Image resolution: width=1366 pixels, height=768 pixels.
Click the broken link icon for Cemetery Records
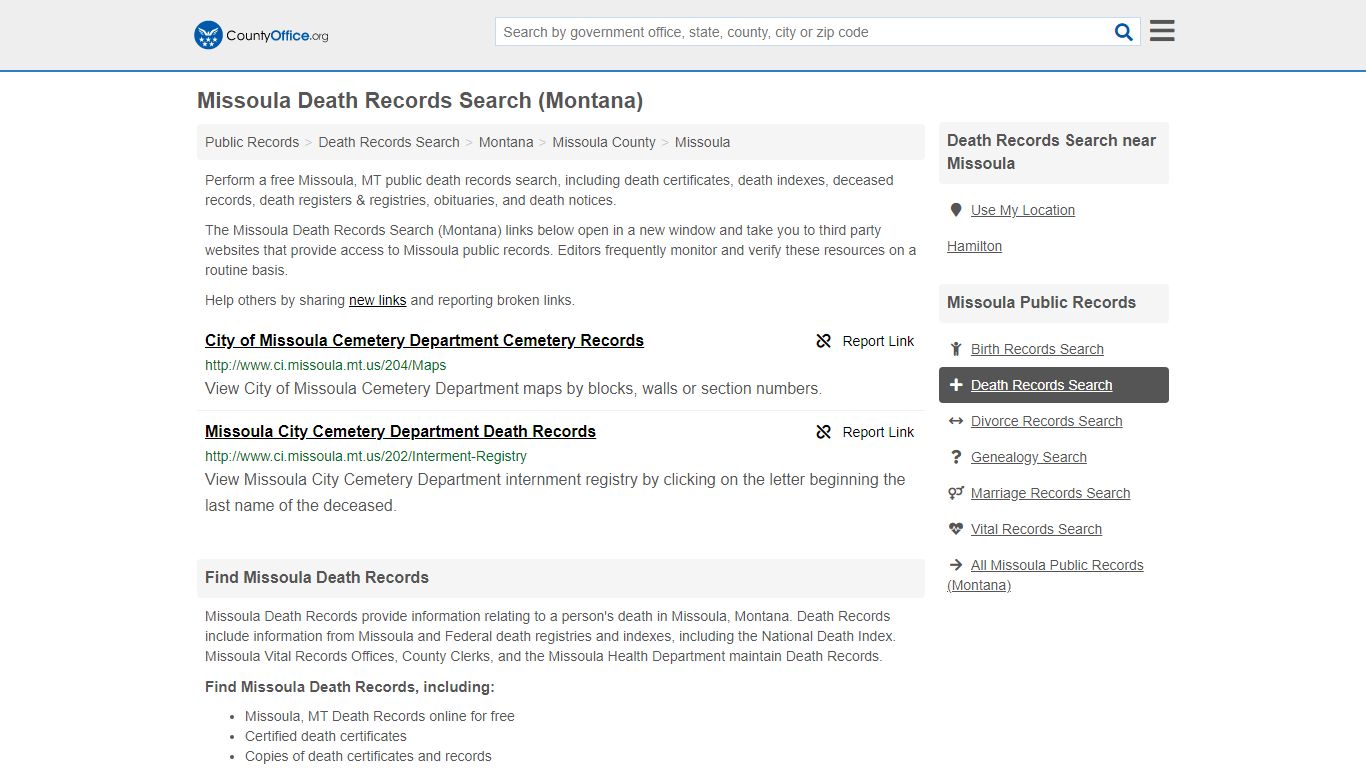[x=824, y=341]
